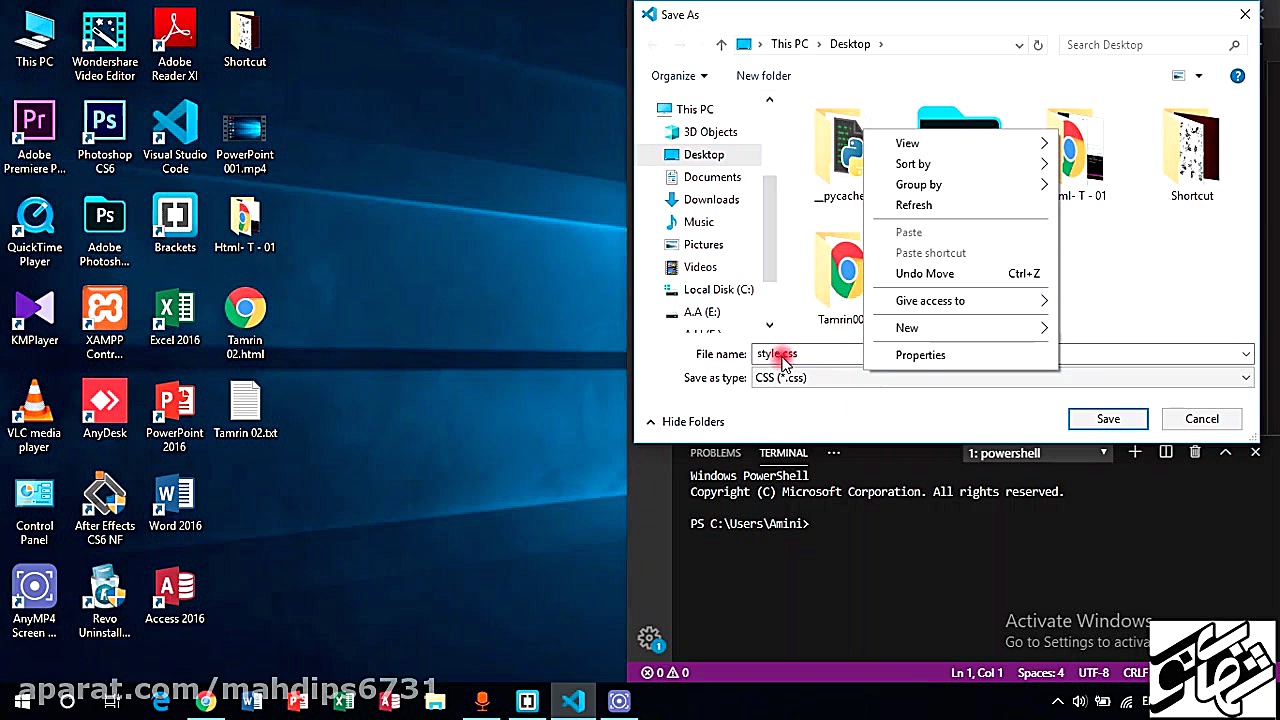This screenshot has height=720, width=1280.
Task: Click the Save button
Action: 1107,419
